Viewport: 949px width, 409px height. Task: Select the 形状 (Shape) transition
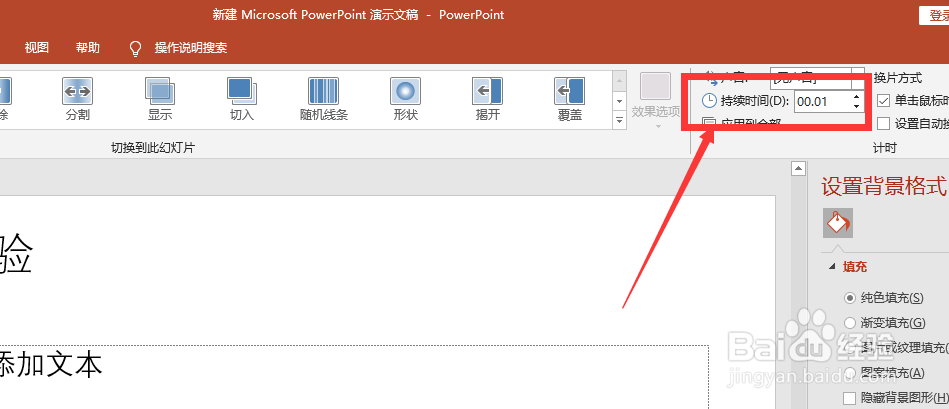click(406, 99)
